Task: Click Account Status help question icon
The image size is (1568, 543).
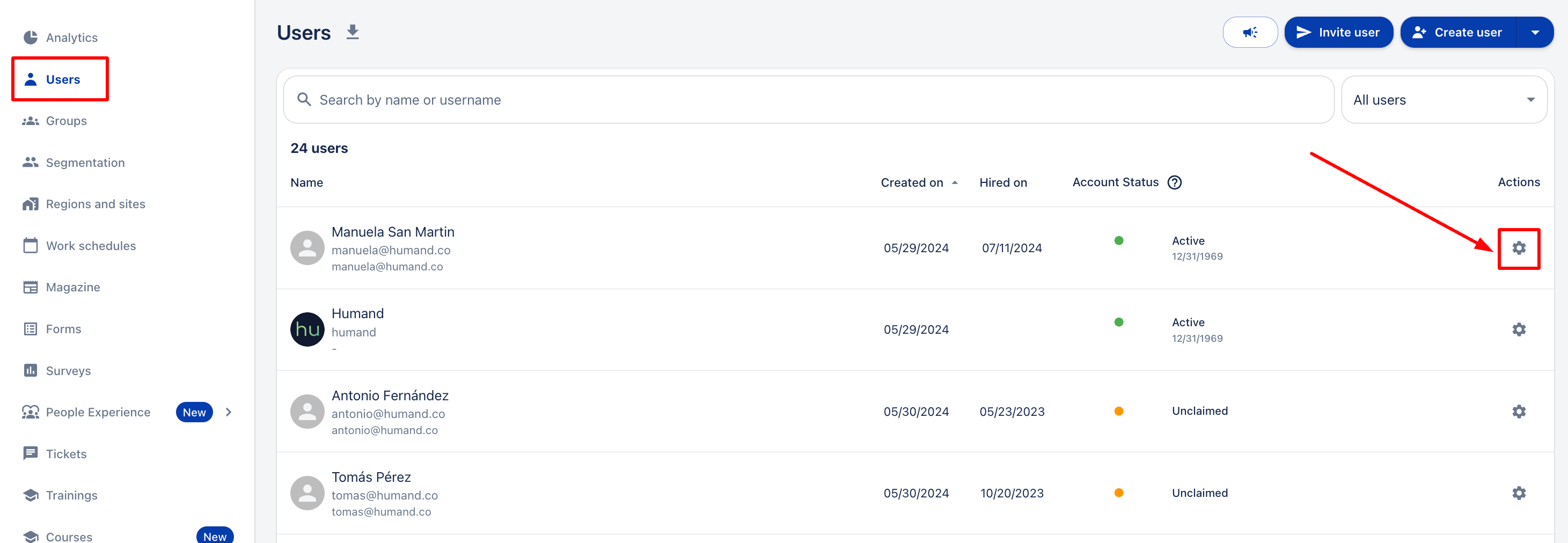Action: point(1174,182)
